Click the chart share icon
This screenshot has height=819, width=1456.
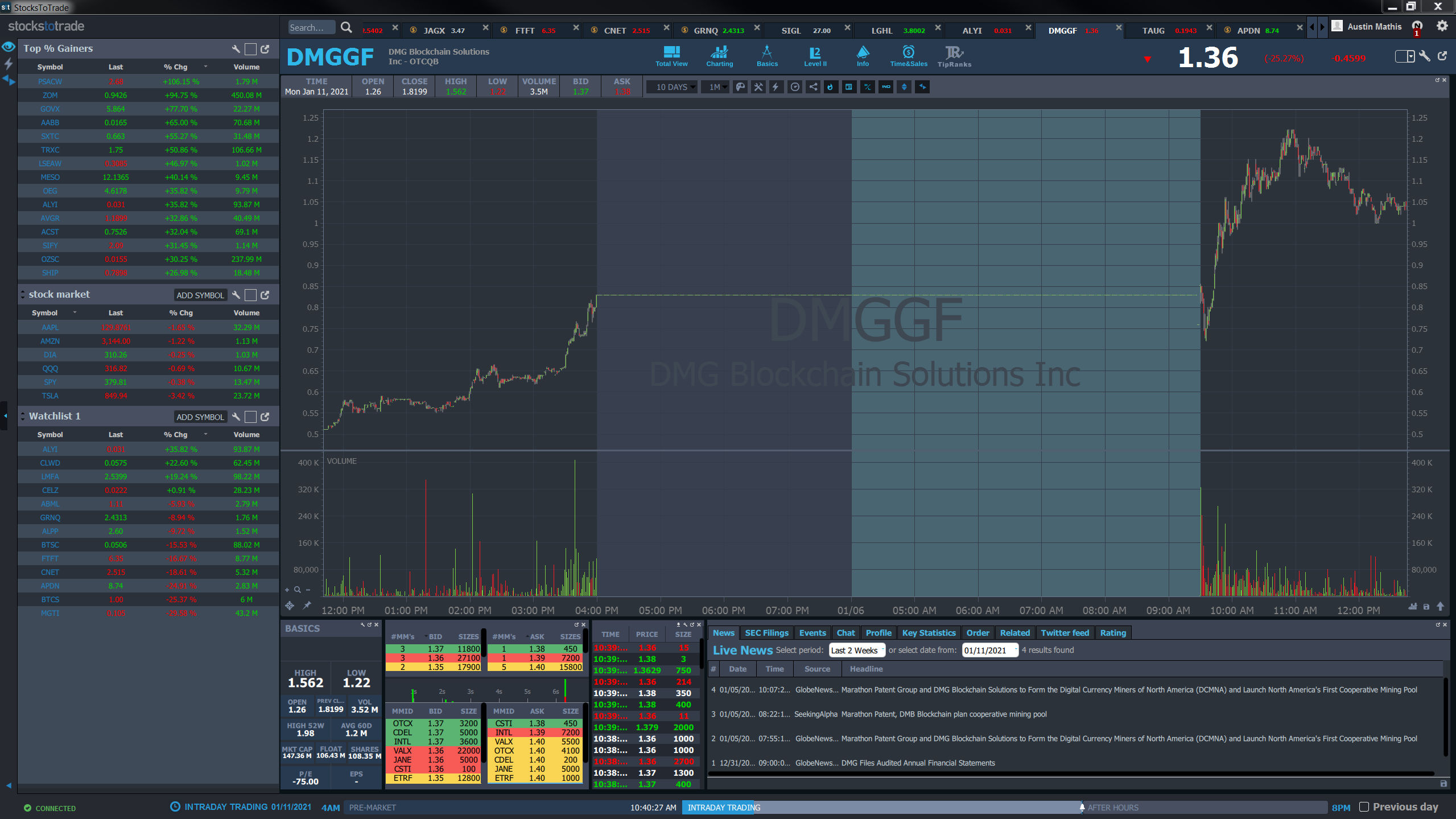pos(813,87)
